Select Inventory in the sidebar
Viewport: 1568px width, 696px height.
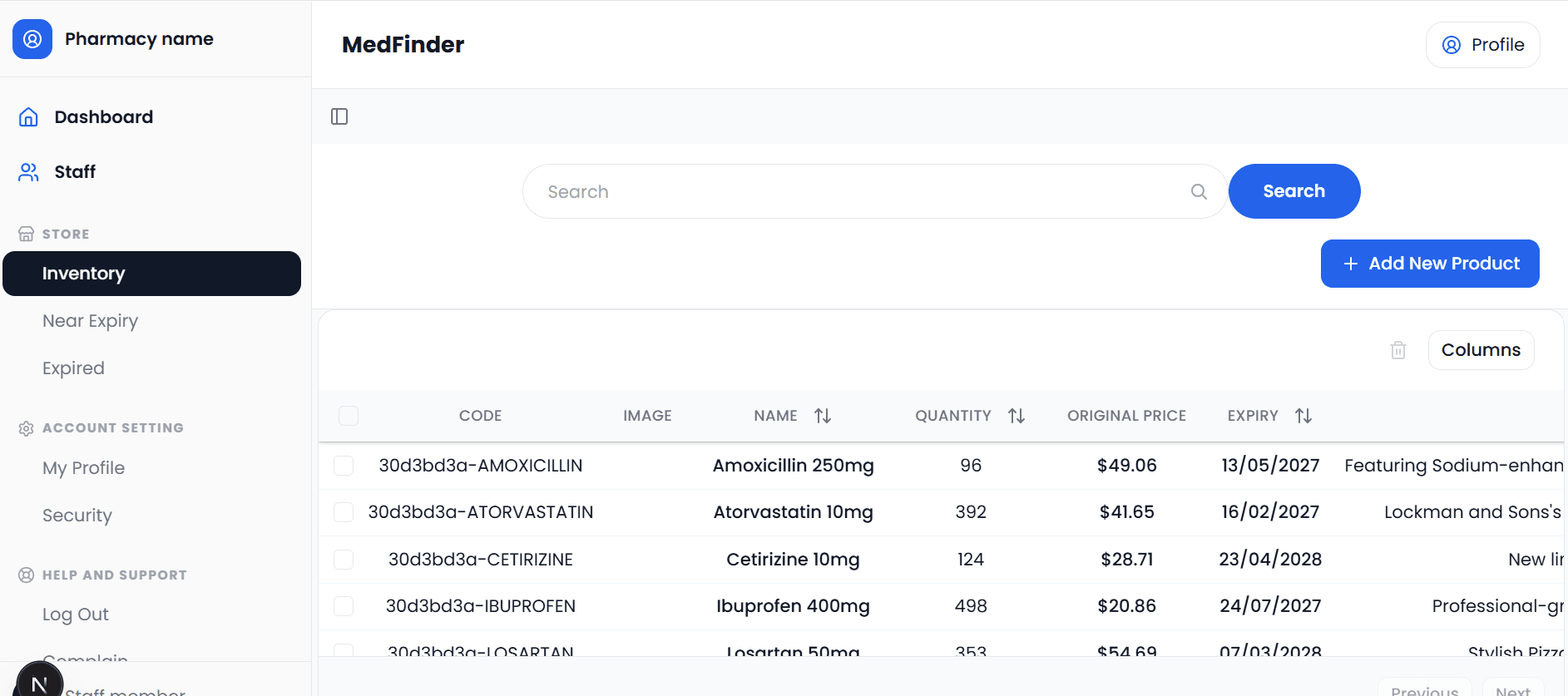pyautogui.click(x=151, y=274)
